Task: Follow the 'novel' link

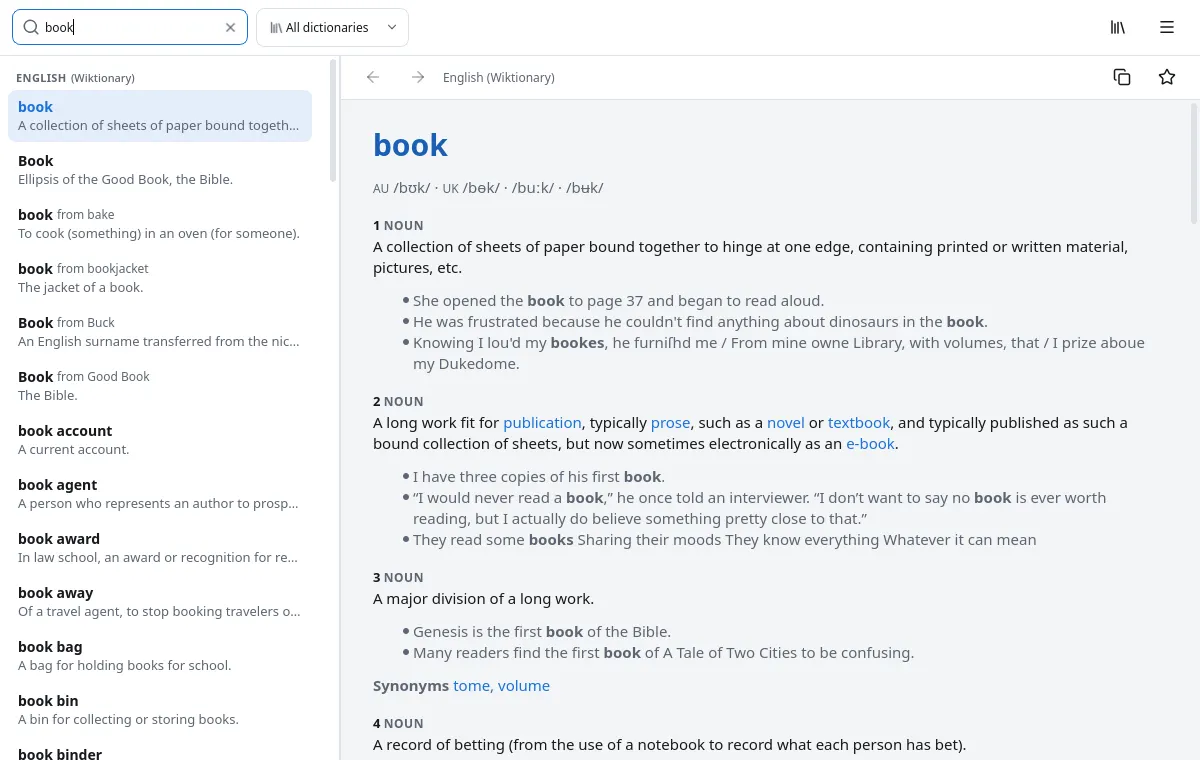Action: pos(786,423)
